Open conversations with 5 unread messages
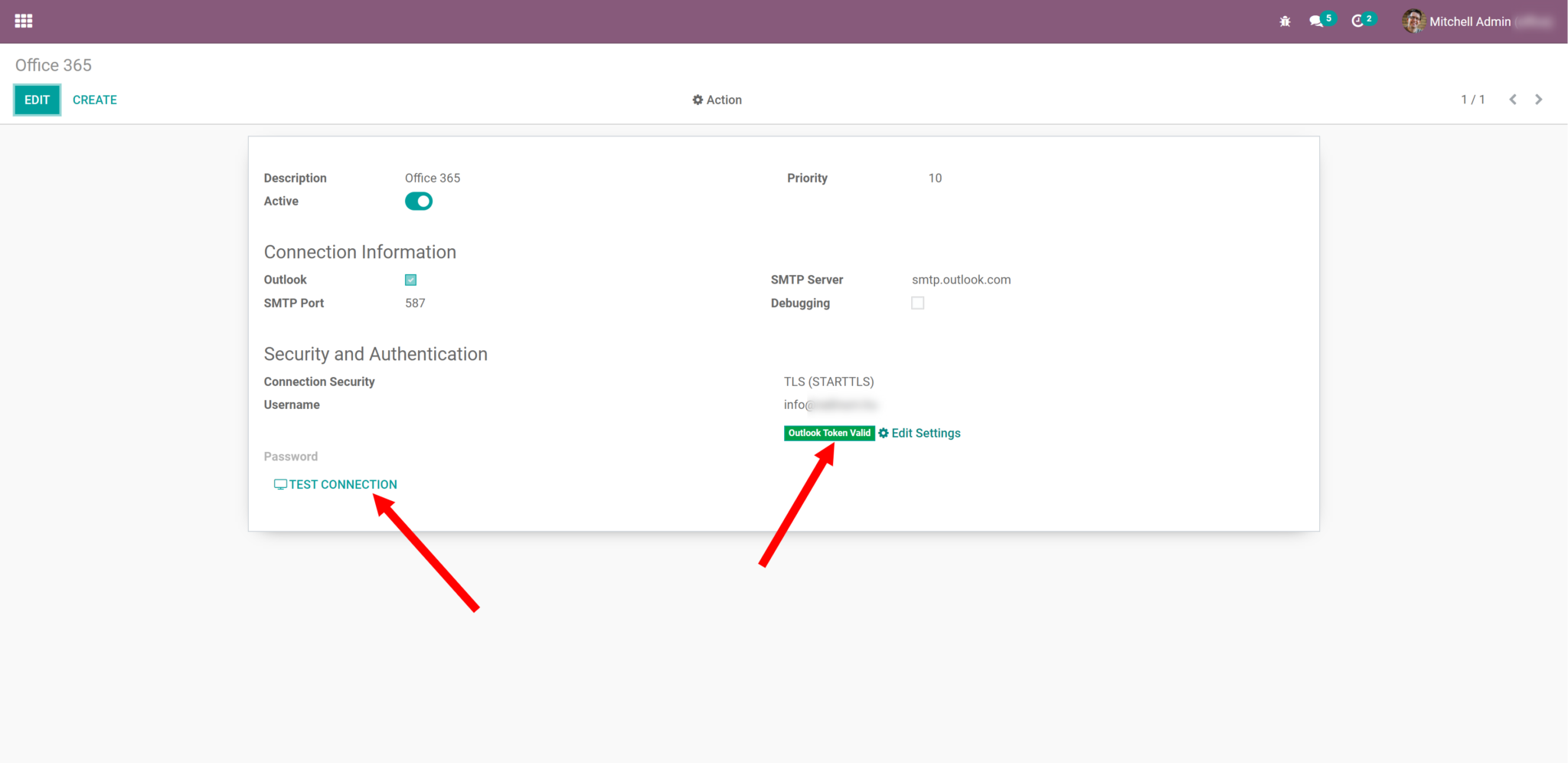Image resolution: width=1568 pixels, height=763 pixels. pyautogui.click(x=1317, y=21)
